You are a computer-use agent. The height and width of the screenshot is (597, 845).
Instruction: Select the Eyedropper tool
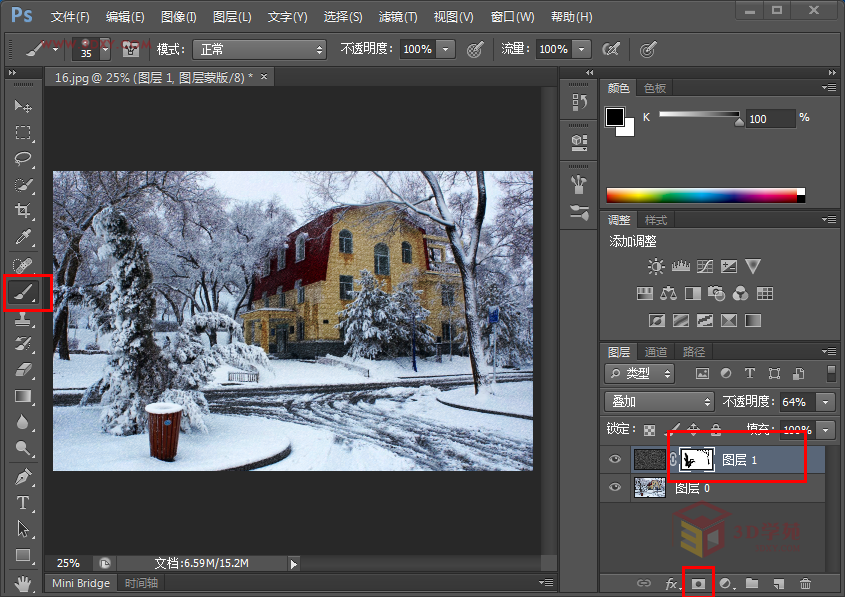(x=23, y=237)
